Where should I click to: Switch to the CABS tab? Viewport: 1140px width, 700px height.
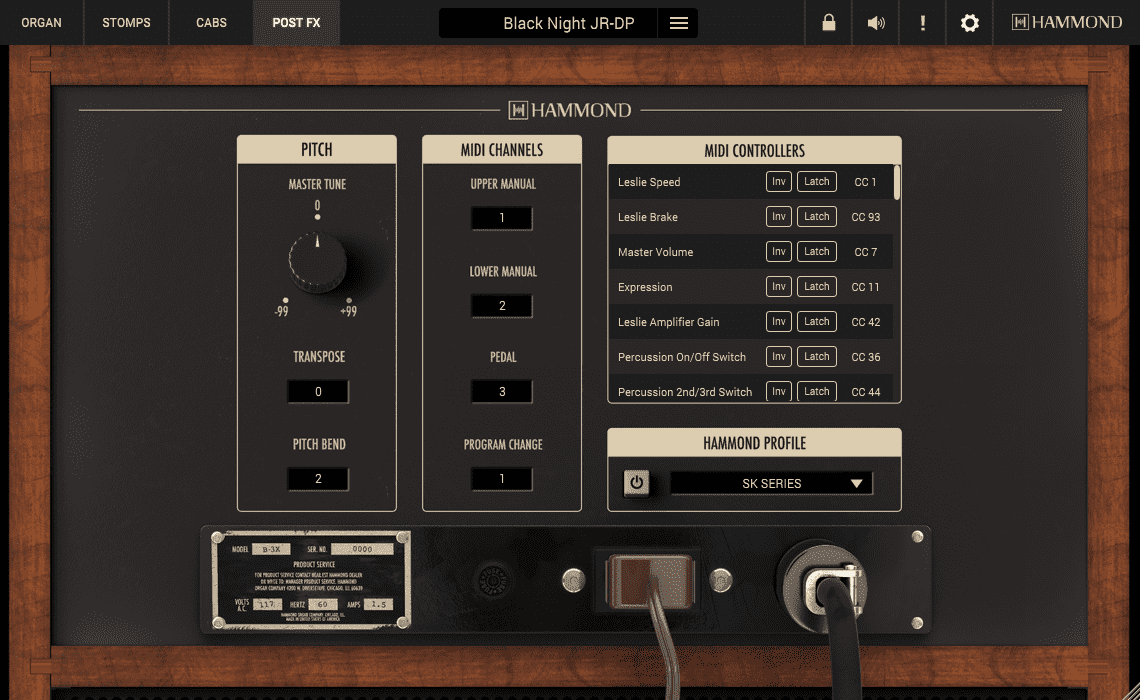coord(212,23)
